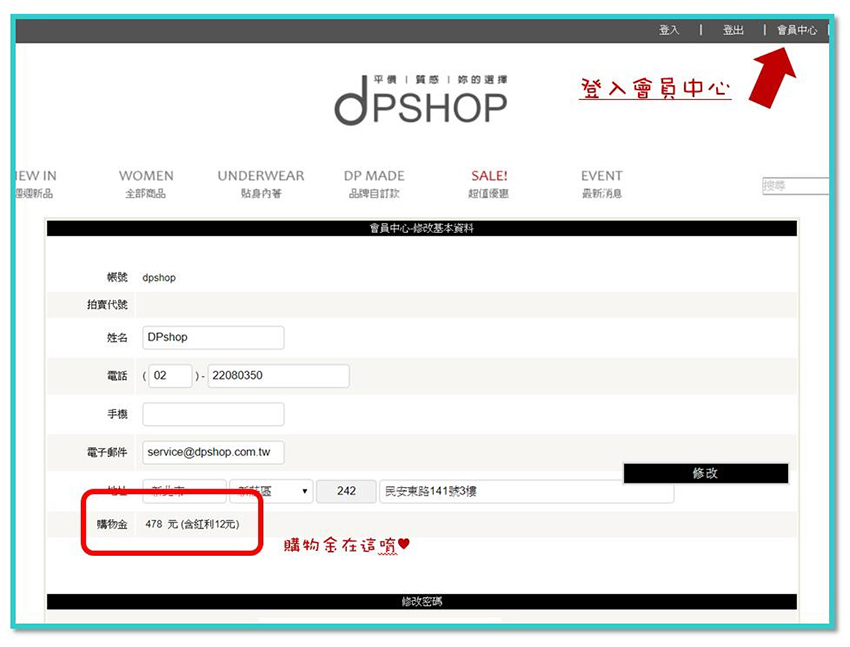Click the 修改密碼 section header
This screenshot has width=850, height=647.
click(x=421, y=601)
